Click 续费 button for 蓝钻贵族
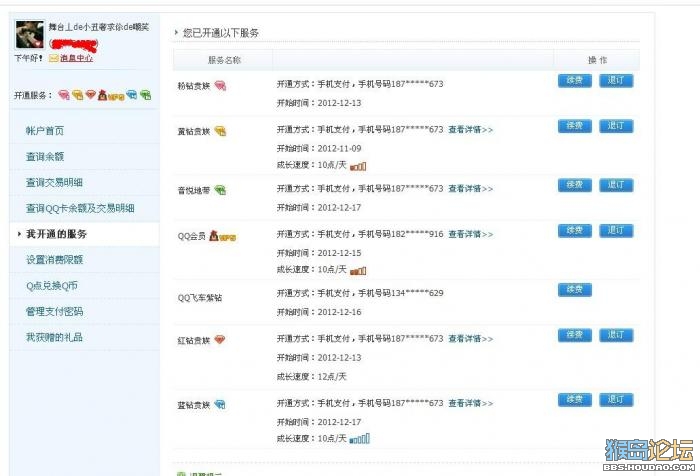 point(575,400)
